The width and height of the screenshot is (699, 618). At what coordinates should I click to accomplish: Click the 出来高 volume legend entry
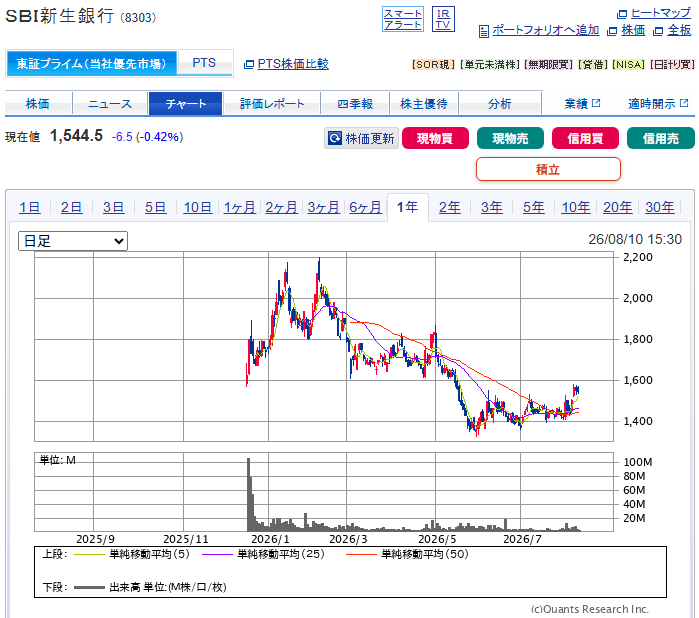pyautogui.click(x=151, y=587)
